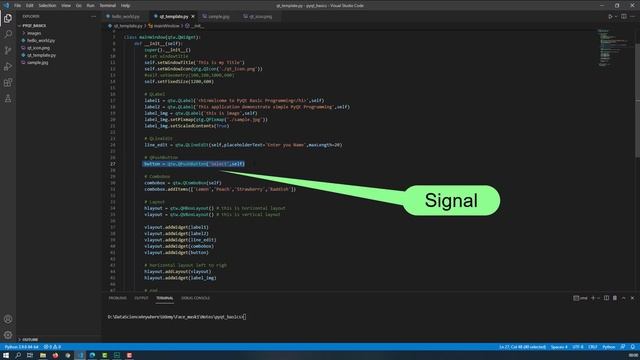Select the cmd terminal shell label

(580, 298)
